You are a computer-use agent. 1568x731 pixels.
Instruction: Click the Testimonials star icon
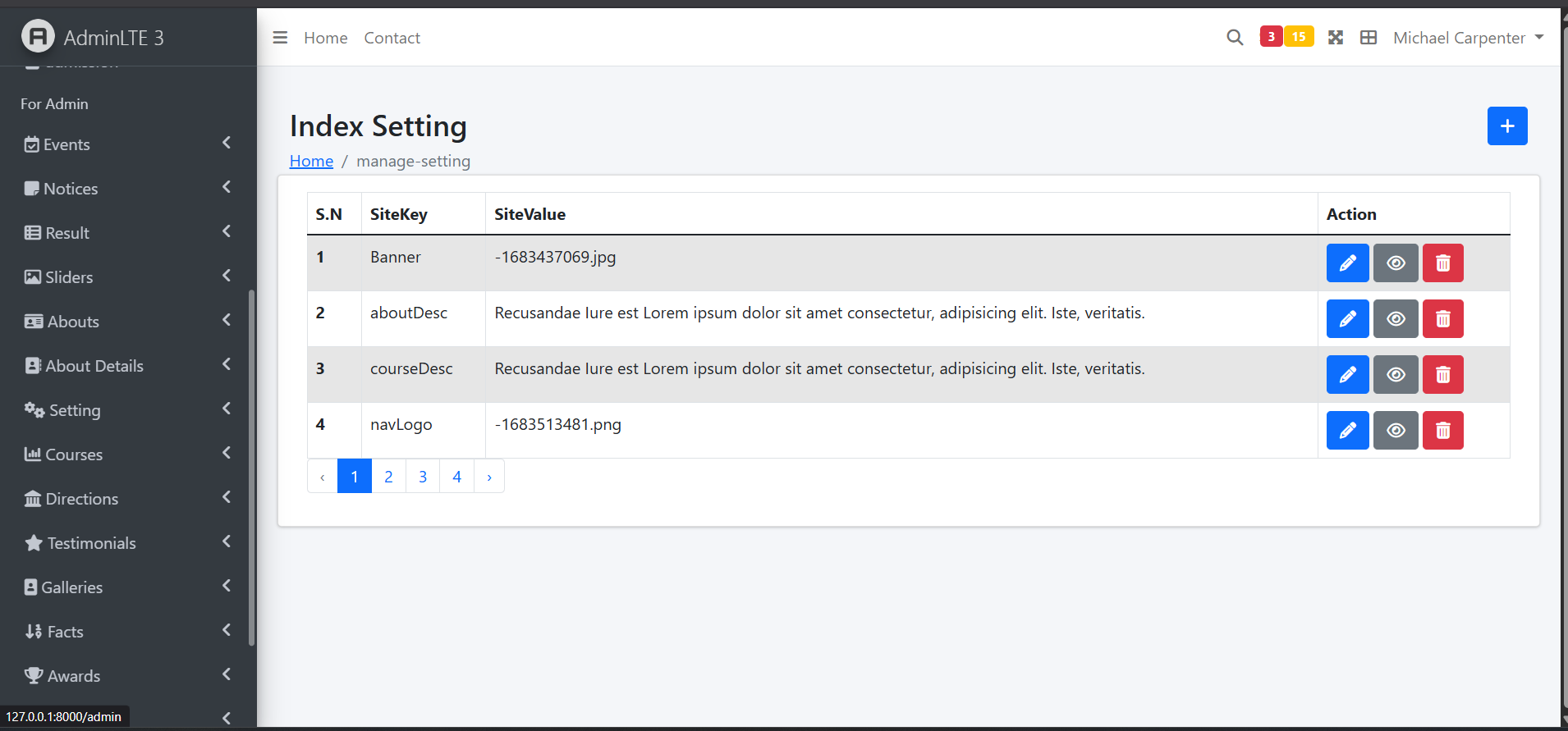(x=34, y=543)
